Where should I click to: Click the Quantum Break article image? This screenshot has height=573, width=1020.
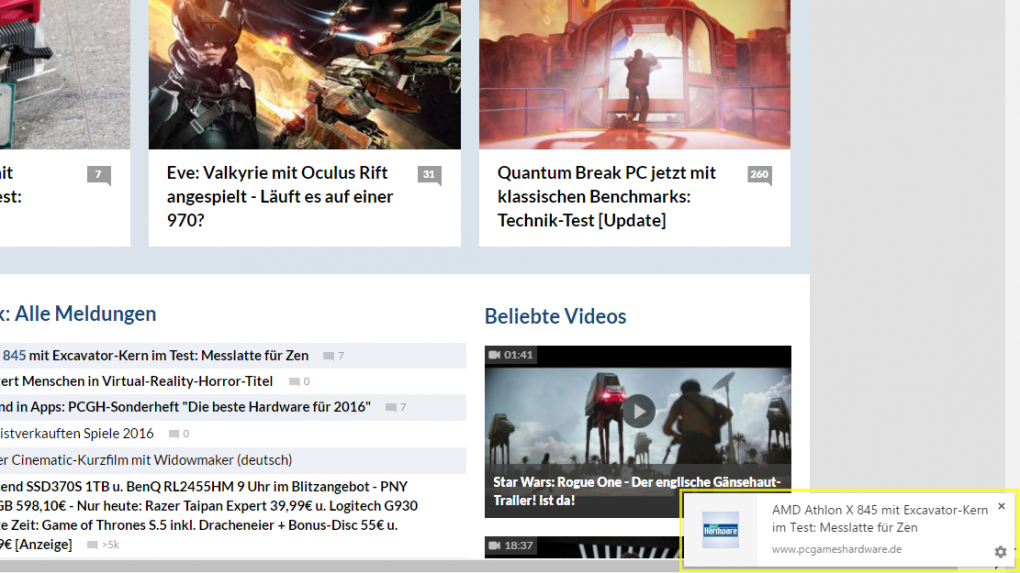pos(635,74)
